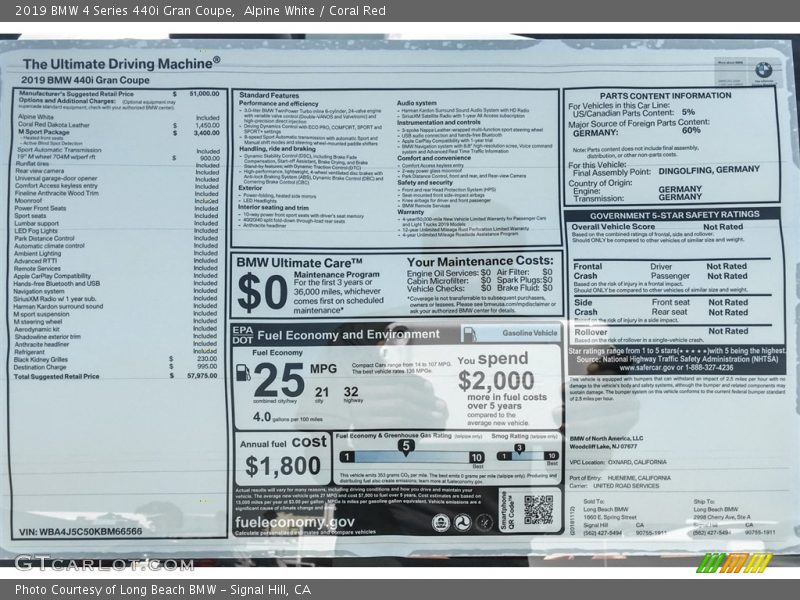Click the EPA/DOT badge in the Fuel Economy header
This screenshot has width=800, height=600.
pos(243,334)
